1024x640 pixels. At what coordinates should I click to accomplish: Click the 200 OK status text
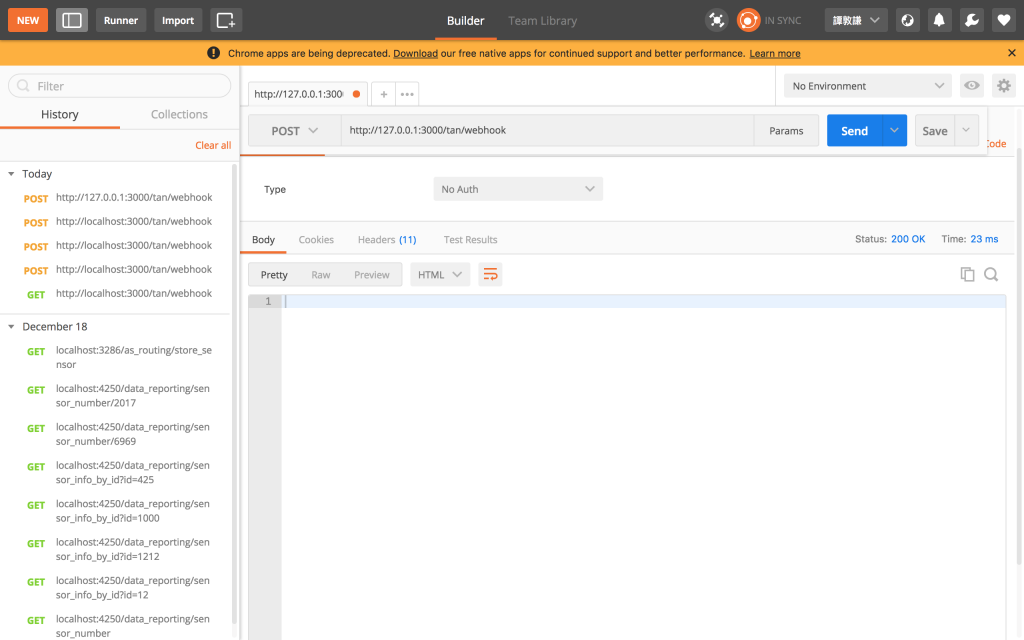[x=908, y=239]
